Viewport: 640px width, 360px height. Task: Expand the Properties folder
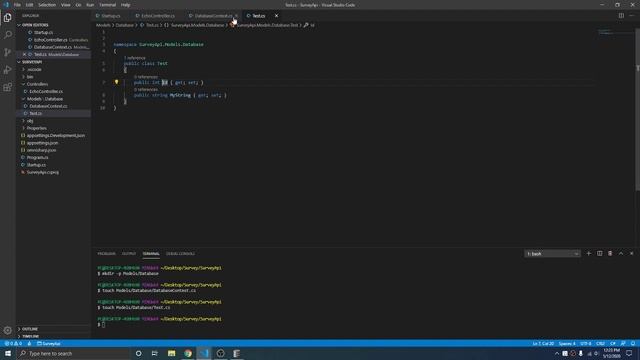[x=36, y=128]
